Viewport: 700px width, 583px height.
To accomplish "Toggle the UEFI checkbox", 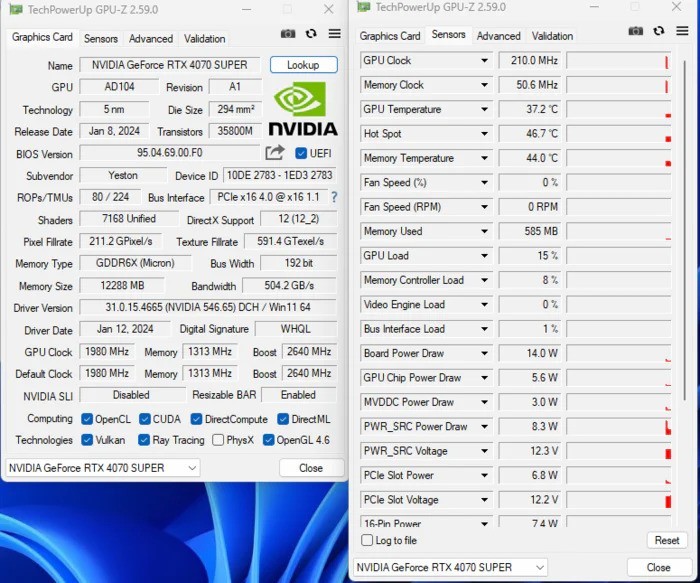I will click(301, 153).
